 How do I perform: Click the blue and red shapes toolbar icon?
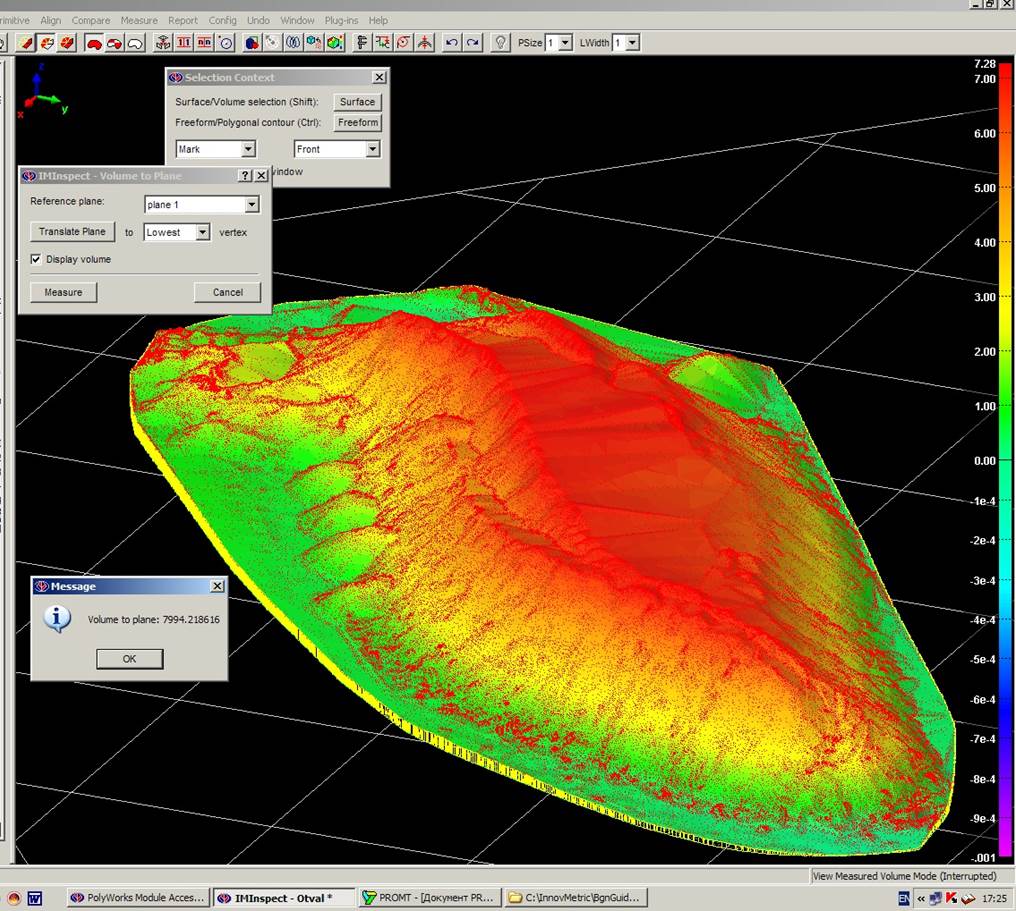pos(251,43)
